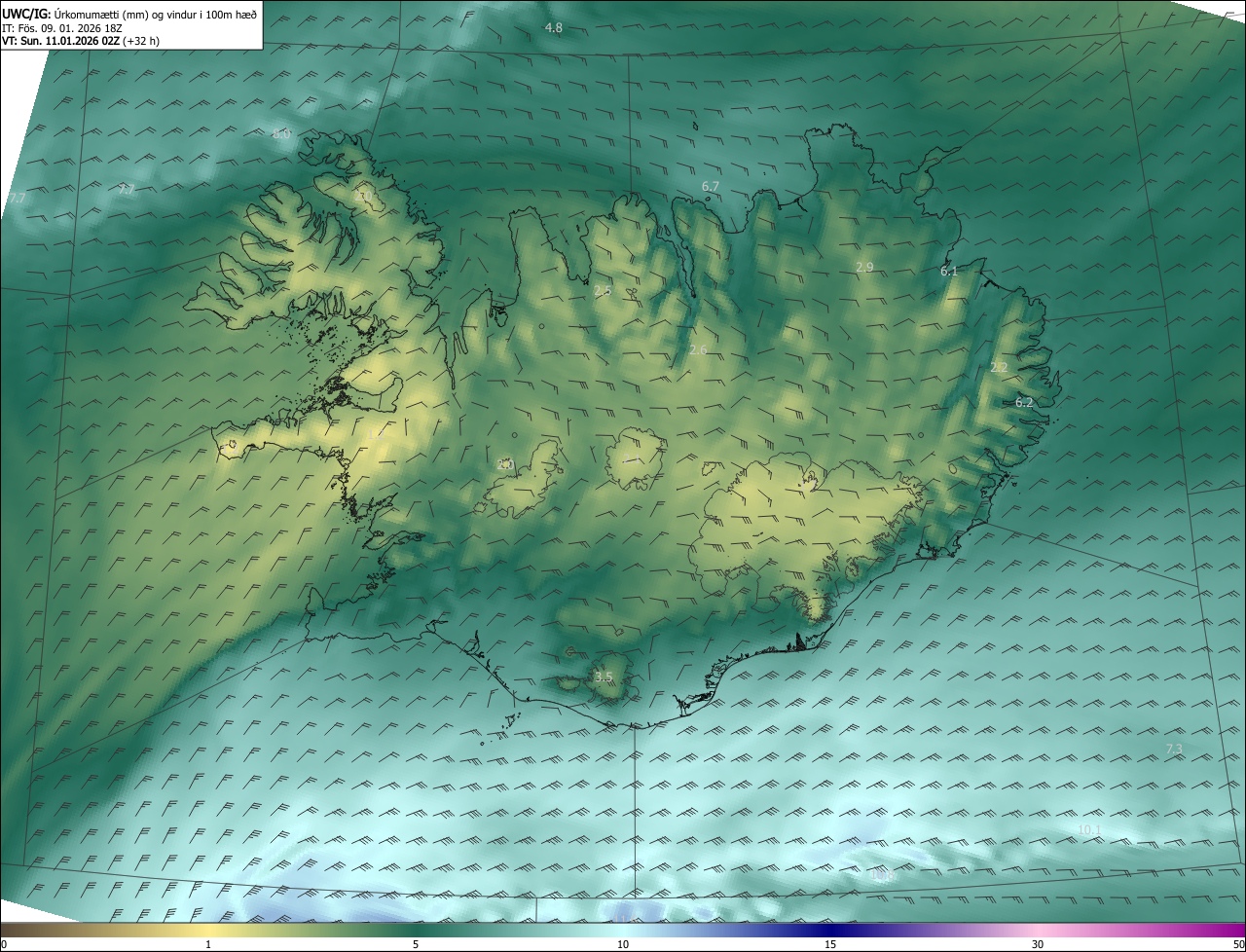Click the dark blue band of the color scale

[x=830, y=930]
